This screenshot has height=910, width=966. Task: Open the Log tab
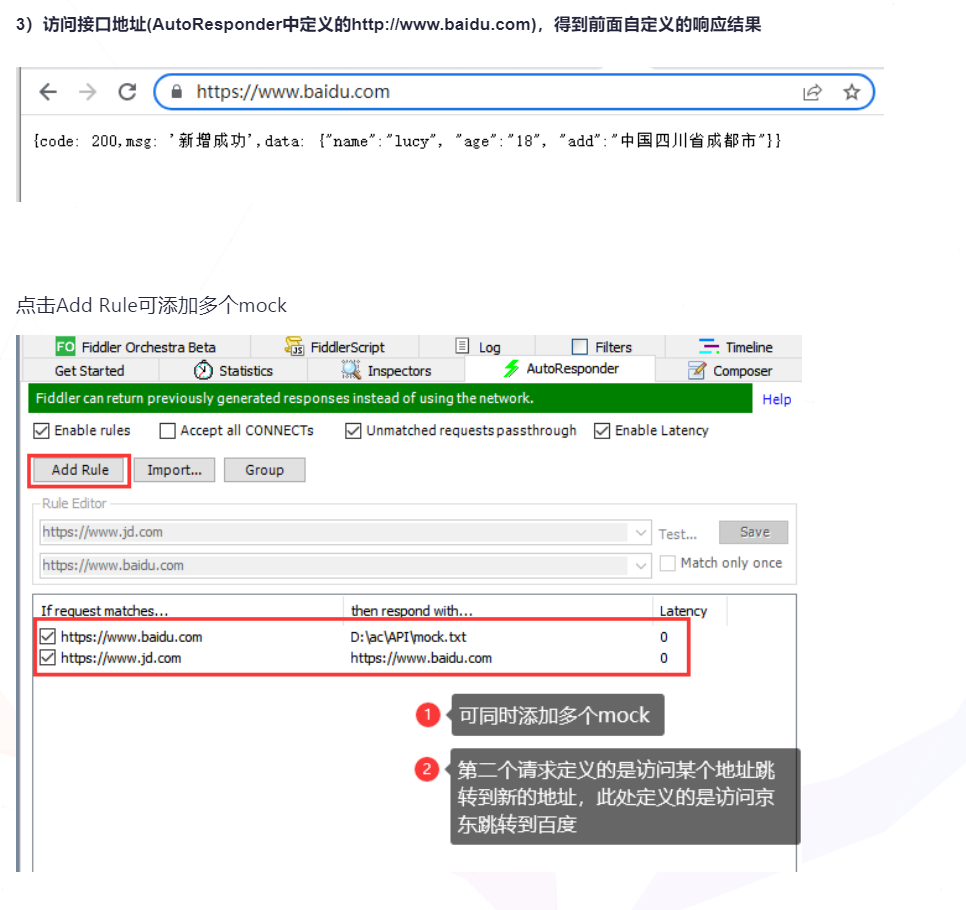[477, 347]
